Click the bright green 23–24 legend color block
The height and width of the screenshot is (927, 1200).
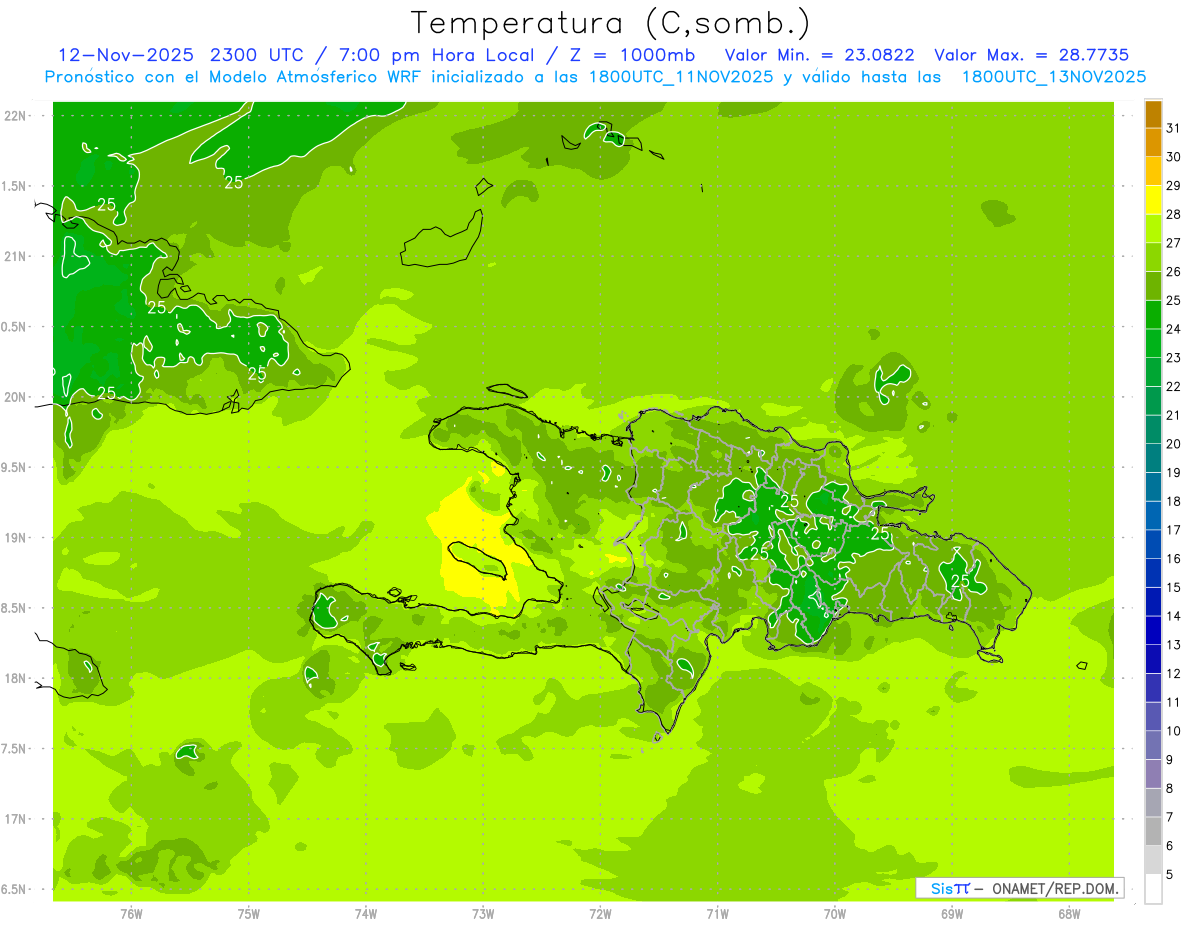1153,343
